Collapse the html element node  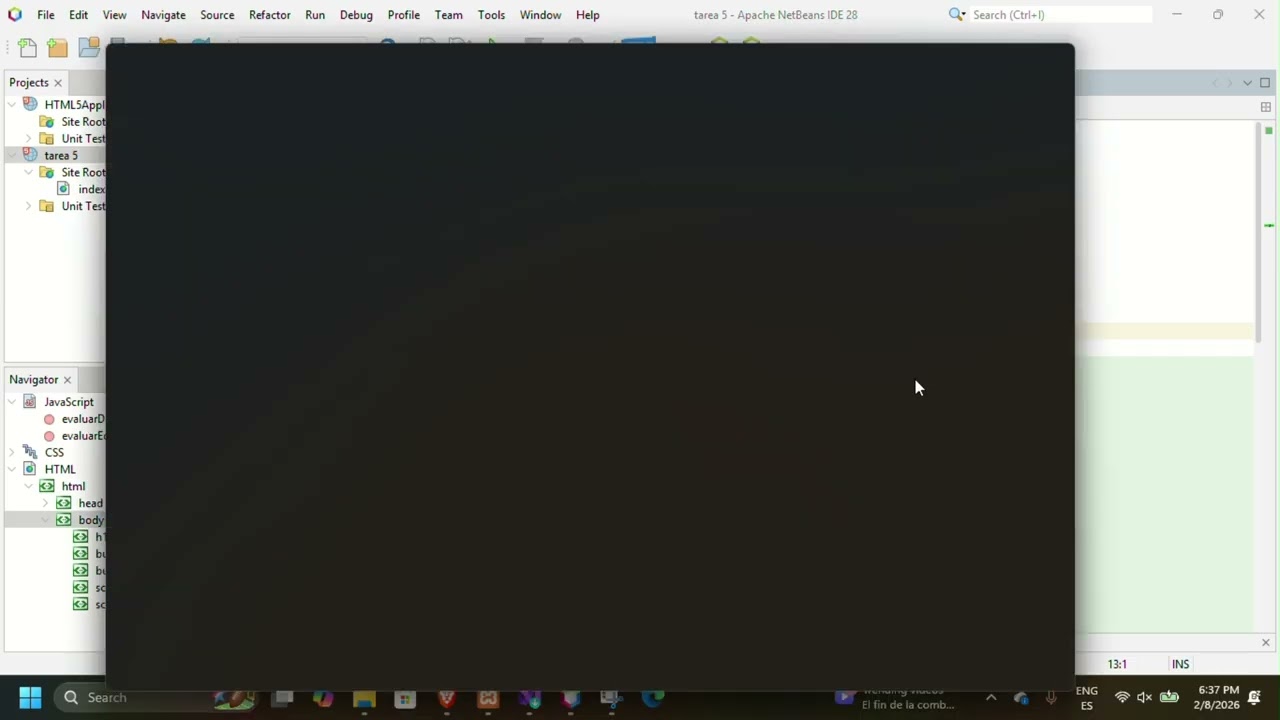coord(29,486)
